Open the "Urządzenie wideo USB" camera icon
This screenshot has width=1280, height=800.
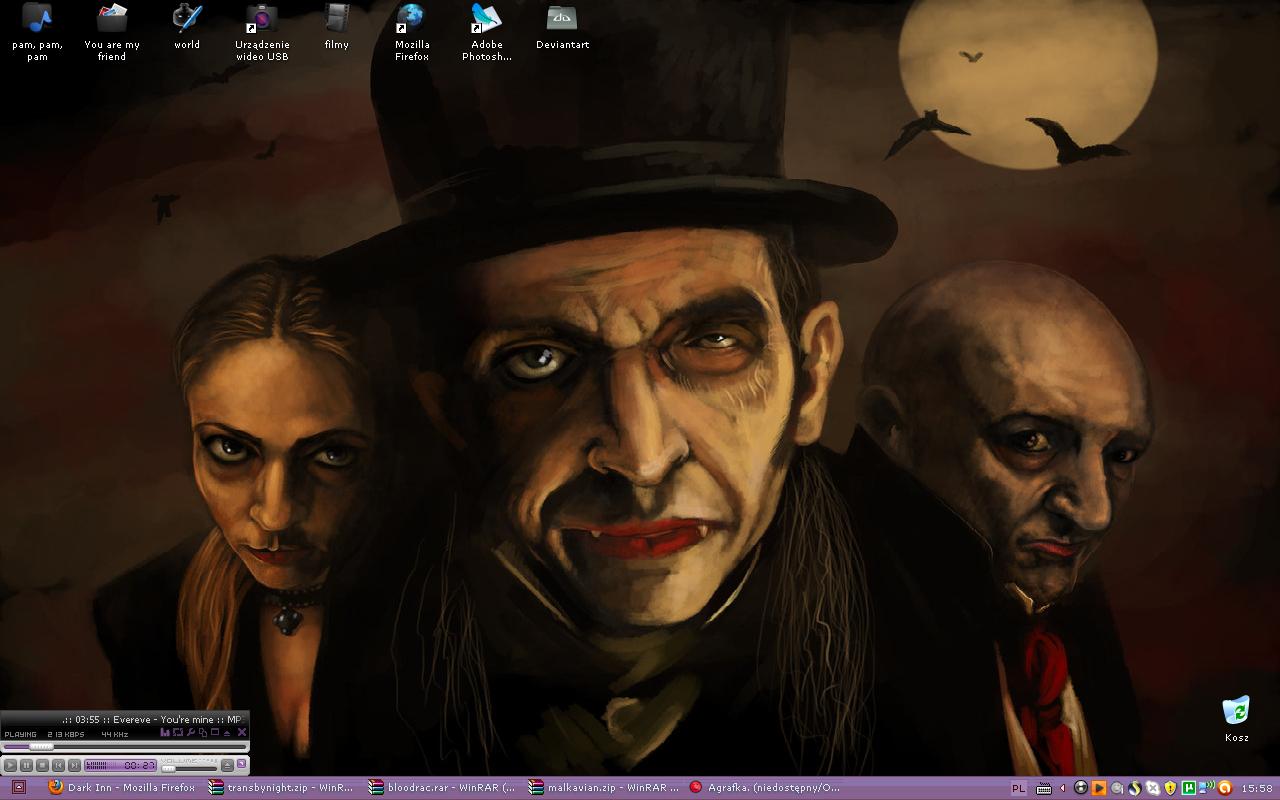point(262,32)
